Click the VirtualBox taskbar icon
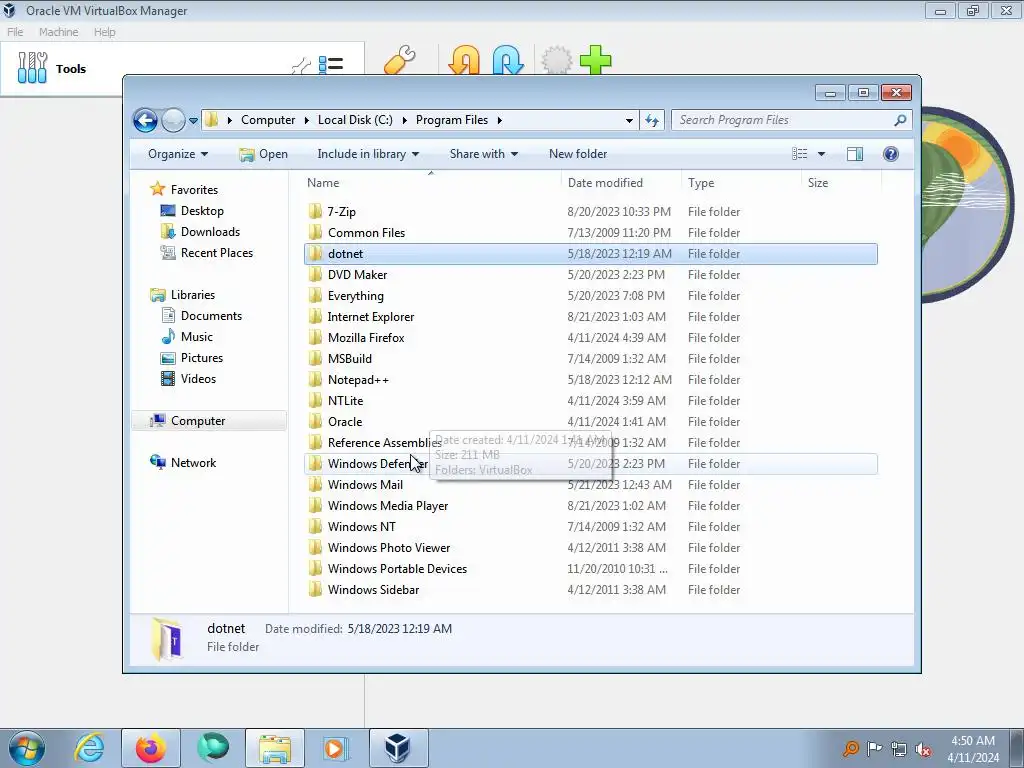Image resolution: width=1024 pixels, height=768 pixels. click(398, 748)
